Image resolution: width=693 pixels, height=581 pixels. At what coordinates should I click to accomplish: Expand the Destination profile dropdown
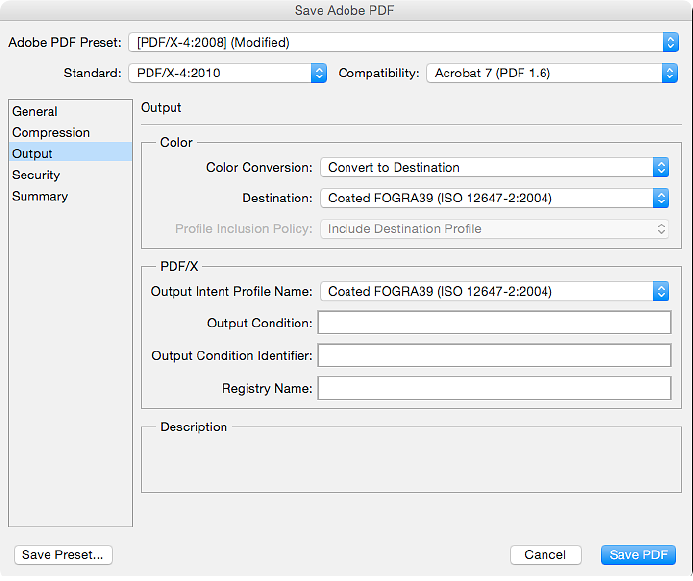(x=494, y=198)
